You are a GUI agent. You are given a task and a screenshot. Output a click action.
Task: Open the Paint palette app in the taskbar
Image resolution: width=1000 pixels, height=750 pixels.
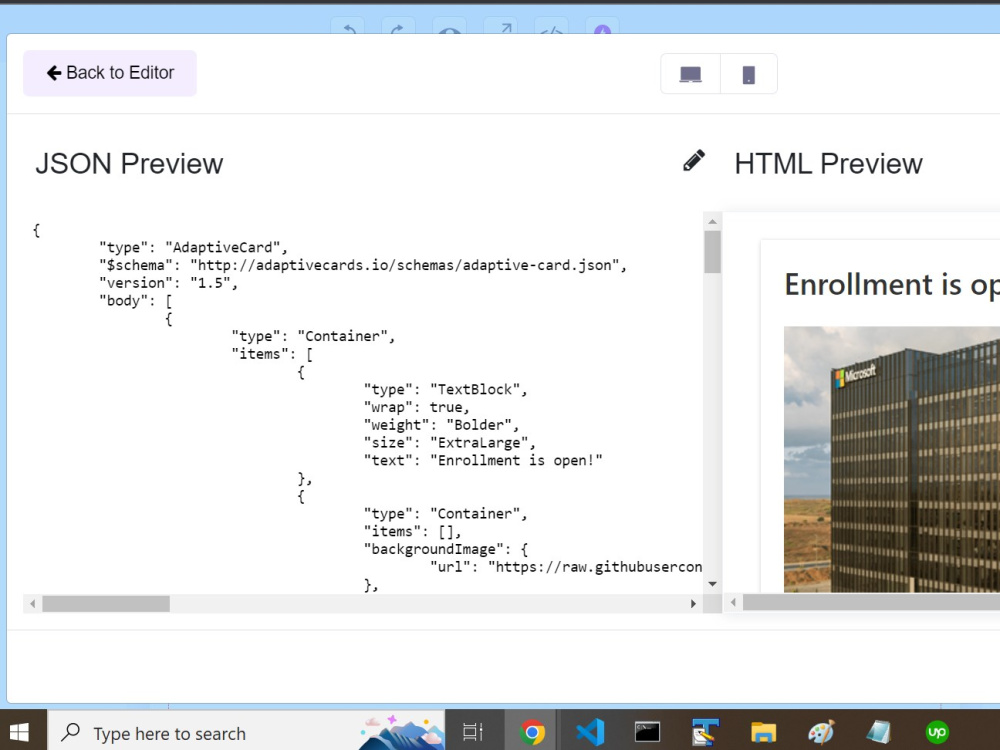821,732
